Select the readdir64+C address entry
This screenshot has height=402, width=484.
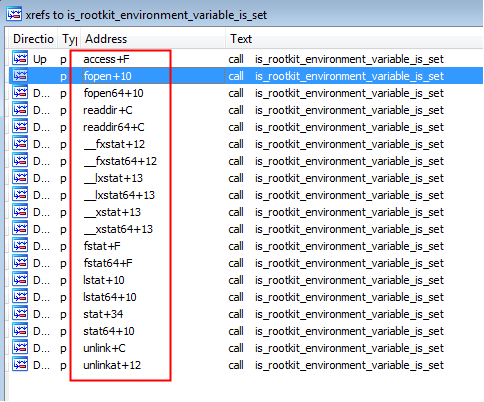(113, 127)
